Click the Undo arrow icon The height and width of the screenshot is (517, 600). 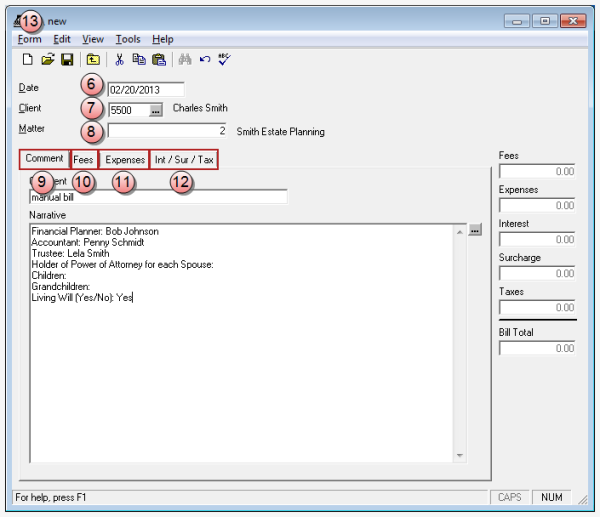tap(204, 60)
